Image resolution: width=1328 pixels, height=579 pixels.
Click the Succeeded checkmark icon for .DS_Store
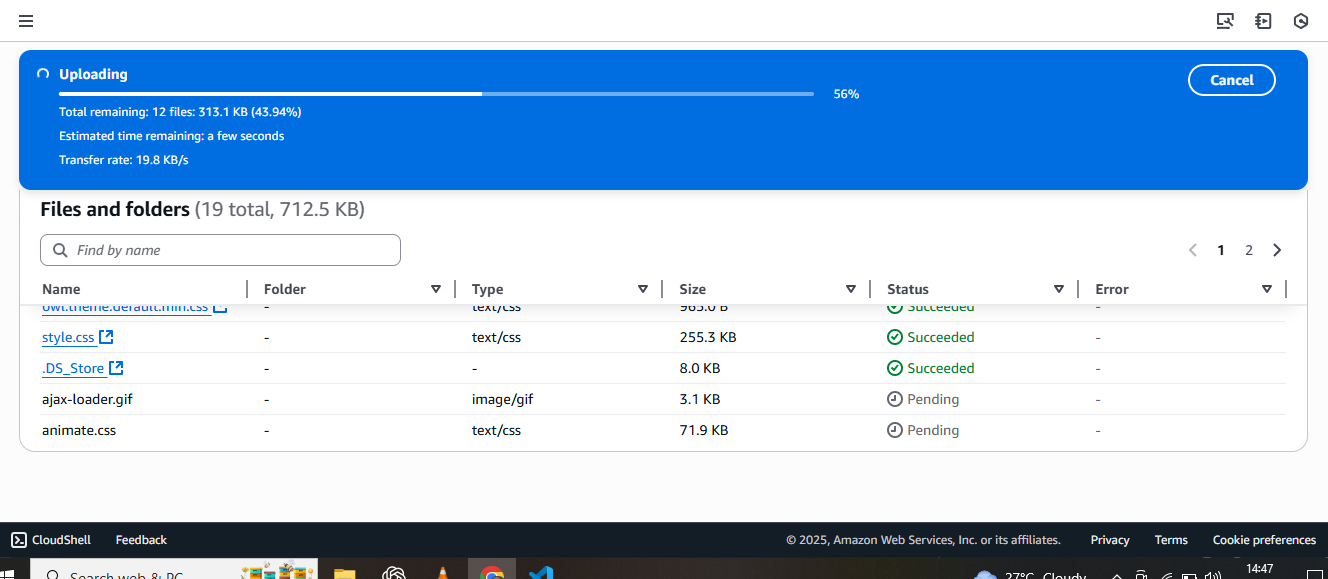(895, 368)
